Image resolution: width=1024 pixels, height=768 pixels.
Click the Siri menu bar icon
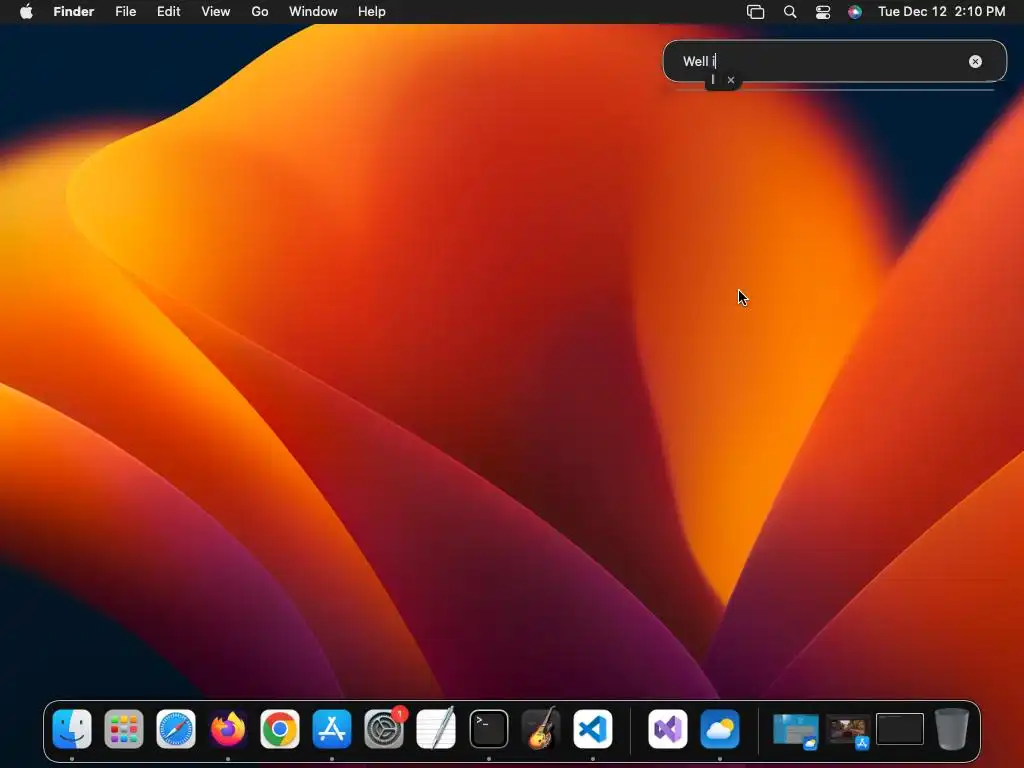[855, 12]
